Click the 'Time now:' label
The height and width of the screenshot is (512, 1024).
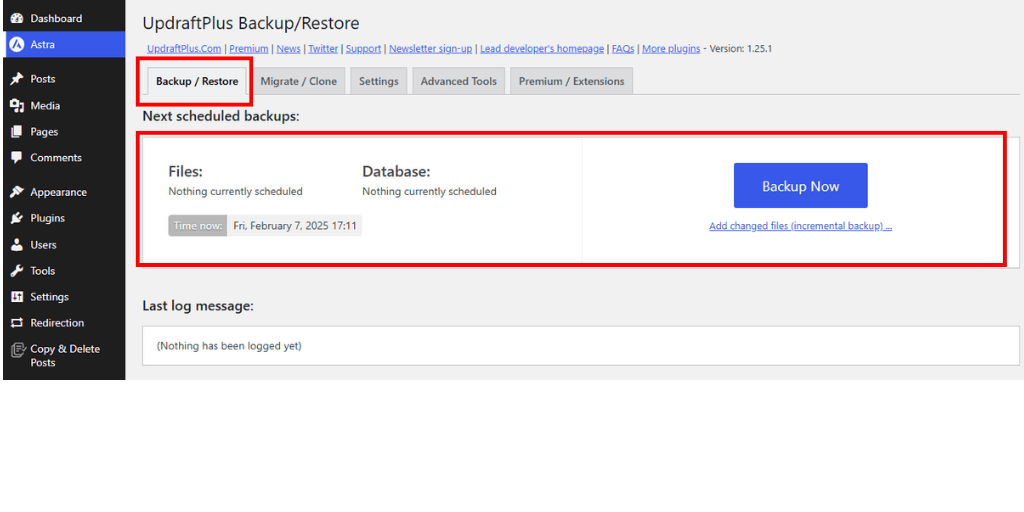pos(198,226)
